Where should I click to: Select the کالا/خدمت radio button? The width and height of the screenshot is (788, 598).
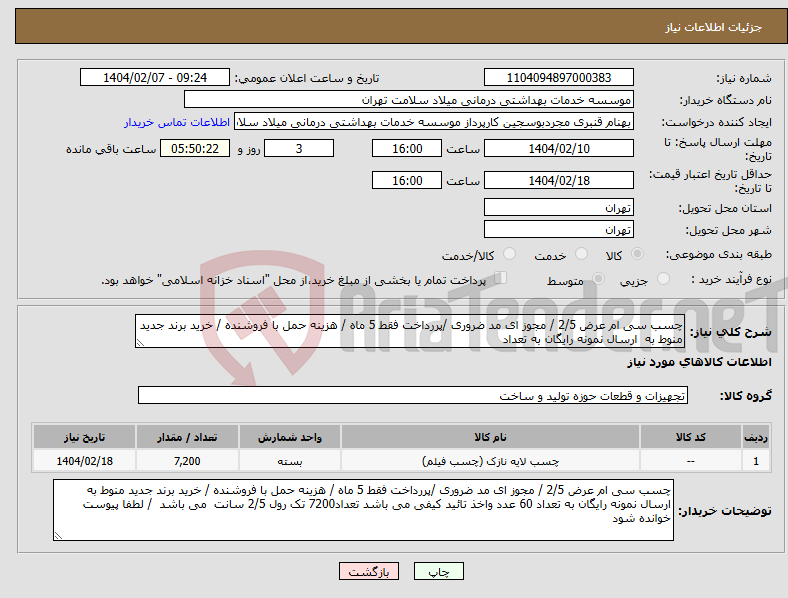point(510,254)
